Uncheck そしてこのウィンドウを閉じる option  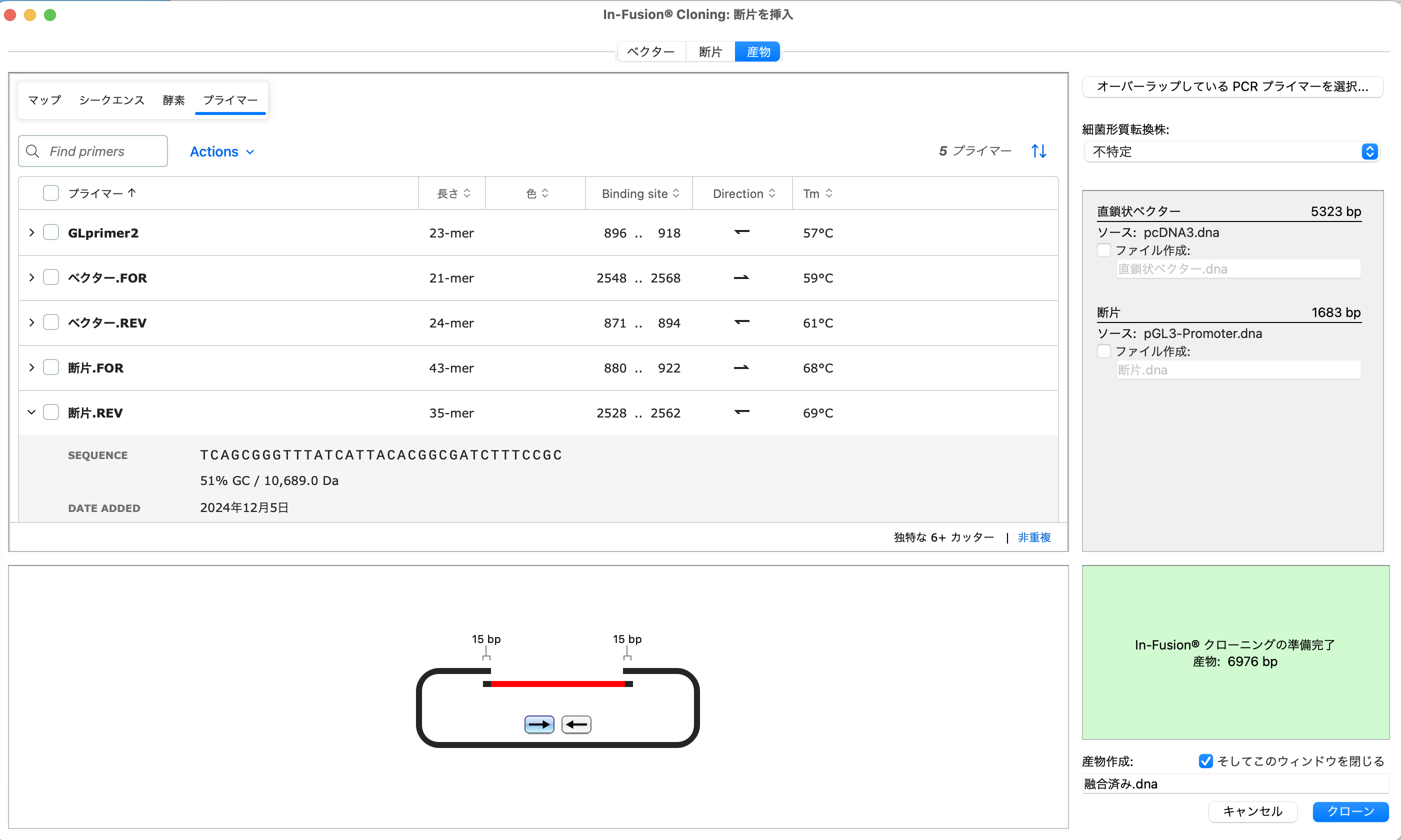(1206, 761)
